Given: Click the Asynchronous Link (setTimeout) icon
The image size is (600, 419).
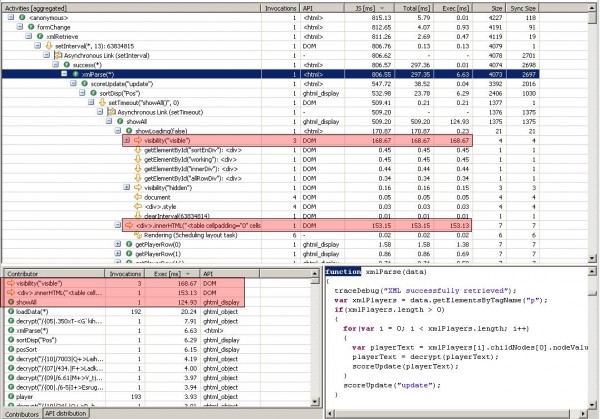Looking at the screenshot, I should [111, 112].
